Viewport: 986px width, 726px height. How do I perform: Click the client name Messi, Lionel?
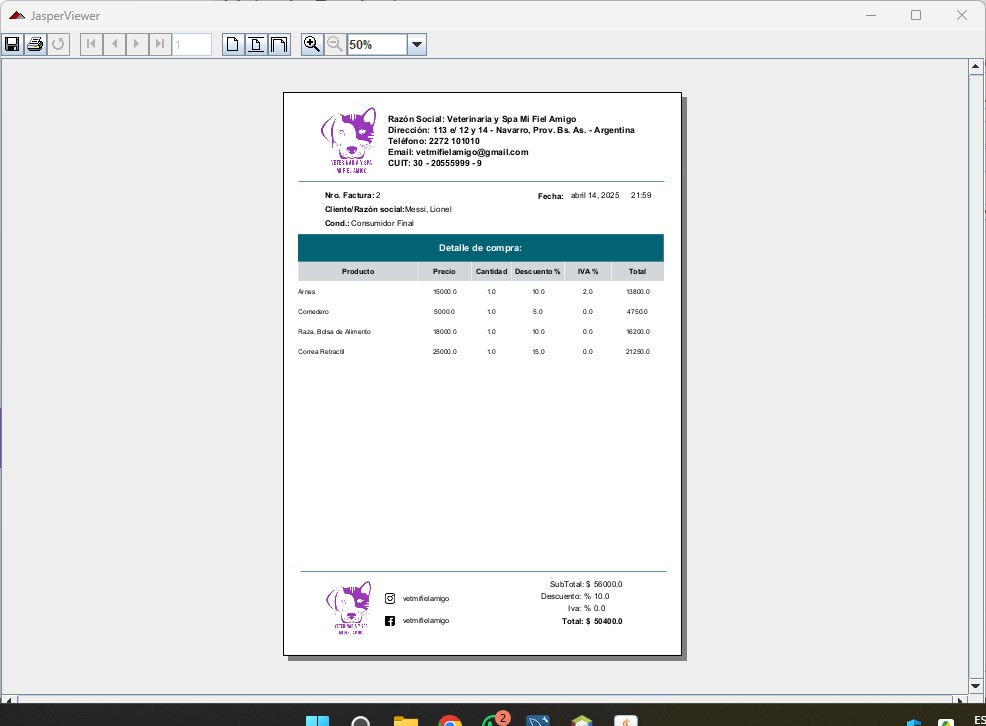coord(428,209)
